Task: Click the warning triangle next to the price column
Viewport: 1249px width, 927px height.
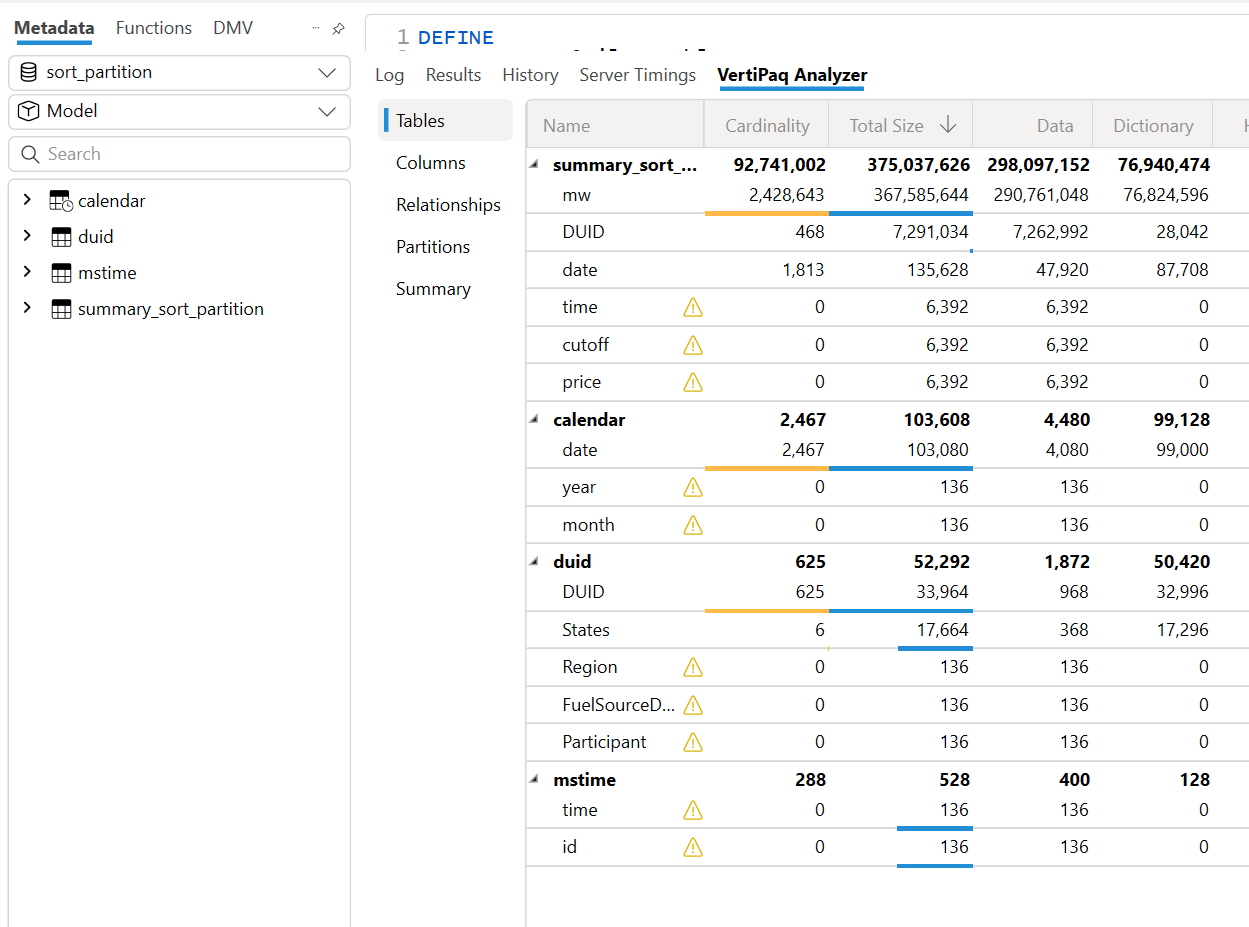Action: 692,381
